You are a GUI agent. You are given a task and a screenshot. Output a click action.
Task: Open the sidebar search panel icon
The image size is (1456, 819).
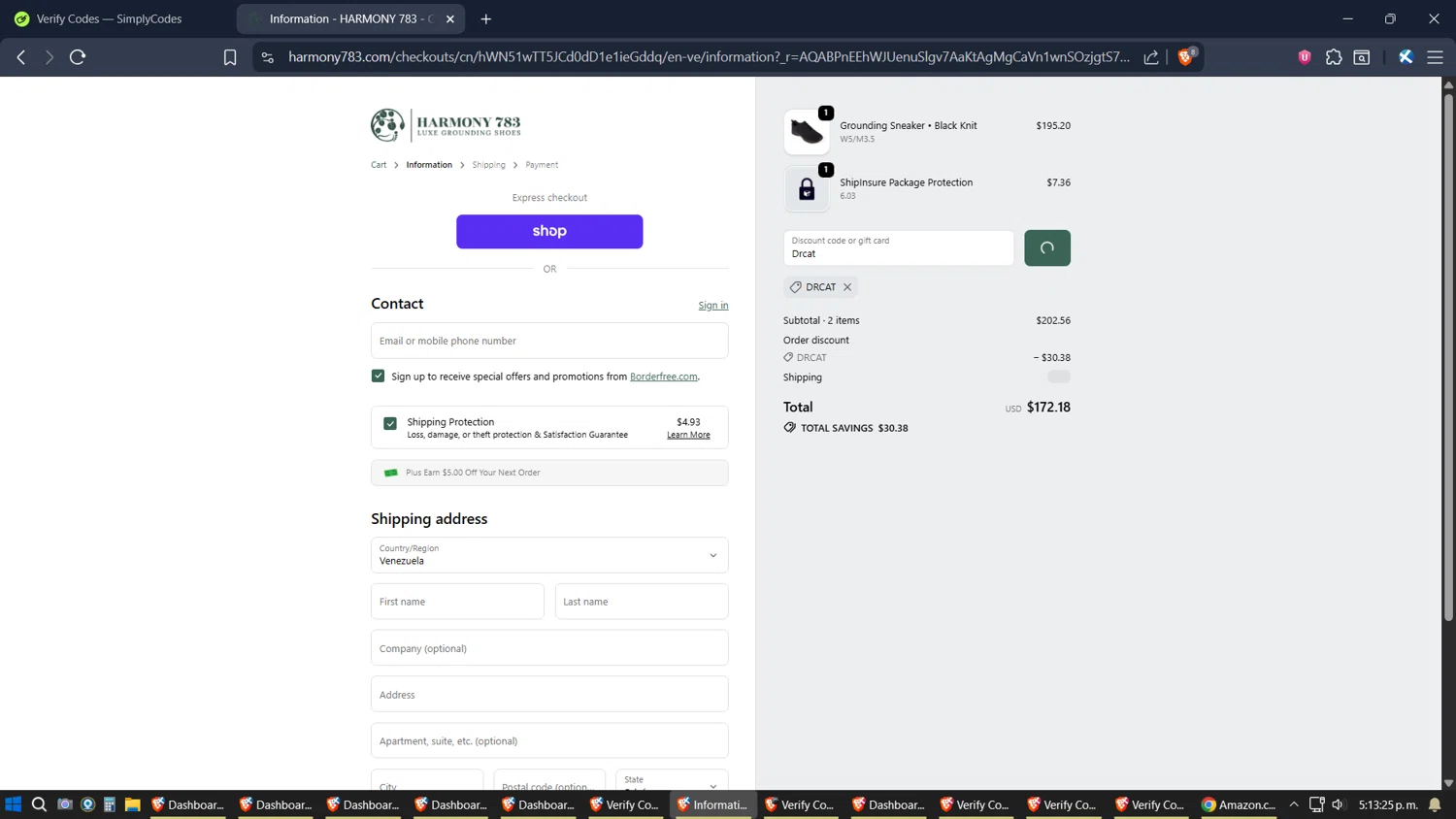[x=1362, y=57]
